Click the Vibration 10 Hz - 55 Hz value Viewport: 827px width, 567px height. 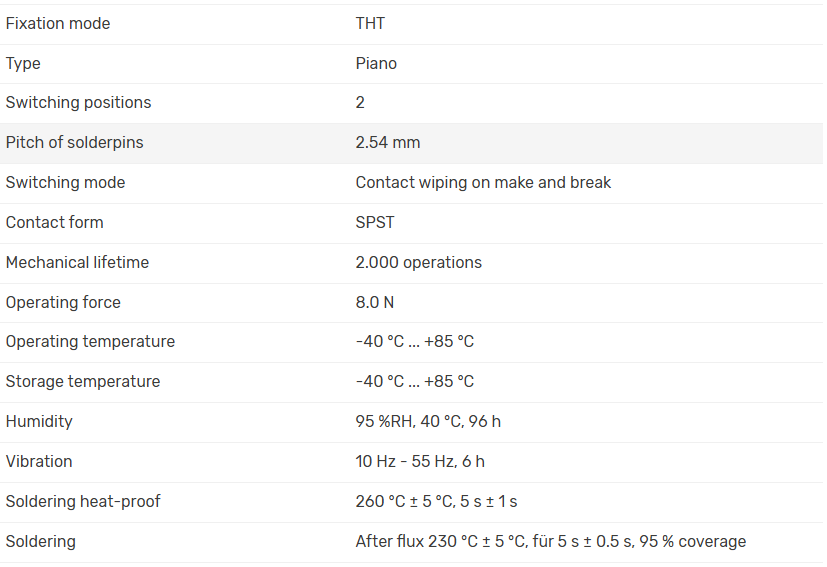[420, 461]
